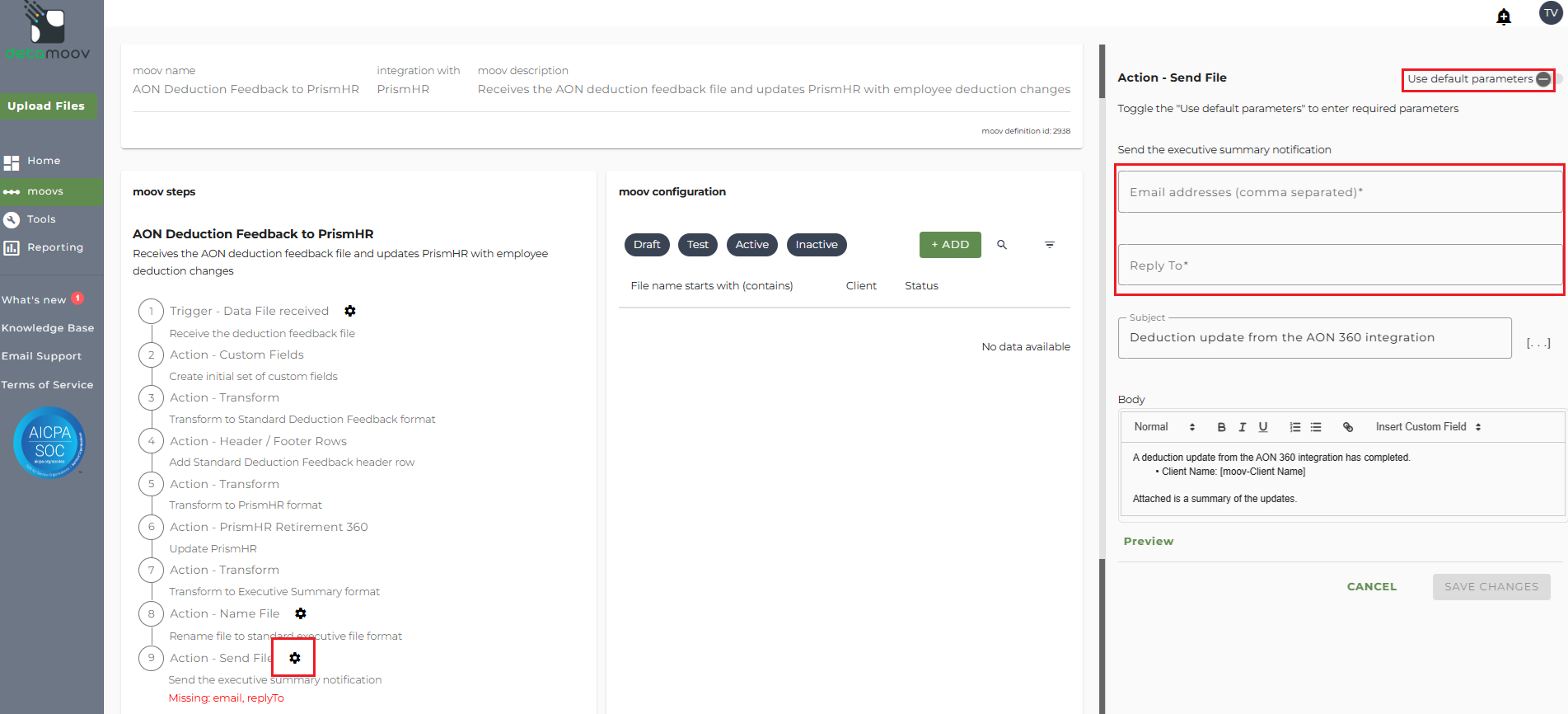The height and width of the screenshot is (714, 1568).
Task: Open Insert Custom Field dropdown
Action: (x=1429, y=427)
